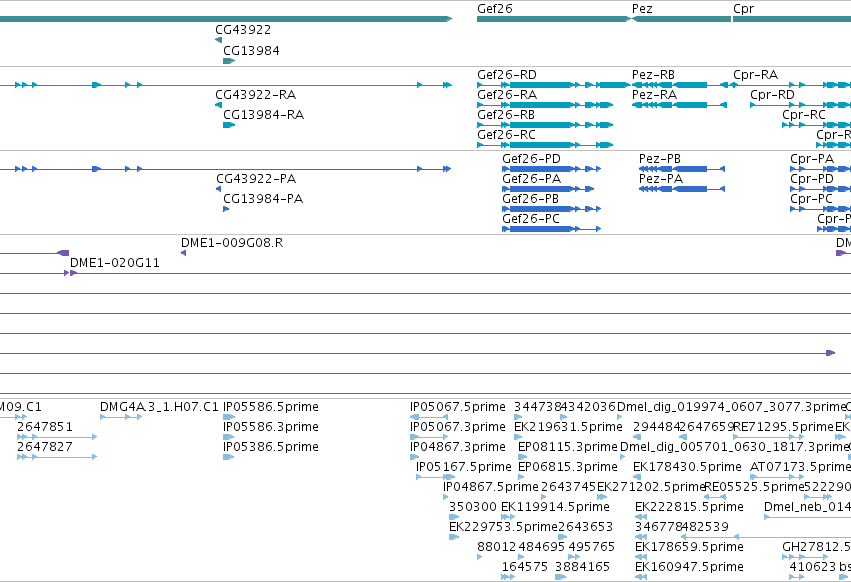This screenshot has height=582, width=851.
Task: Click transcript label Pez-RA
Action: coord(655,95)
